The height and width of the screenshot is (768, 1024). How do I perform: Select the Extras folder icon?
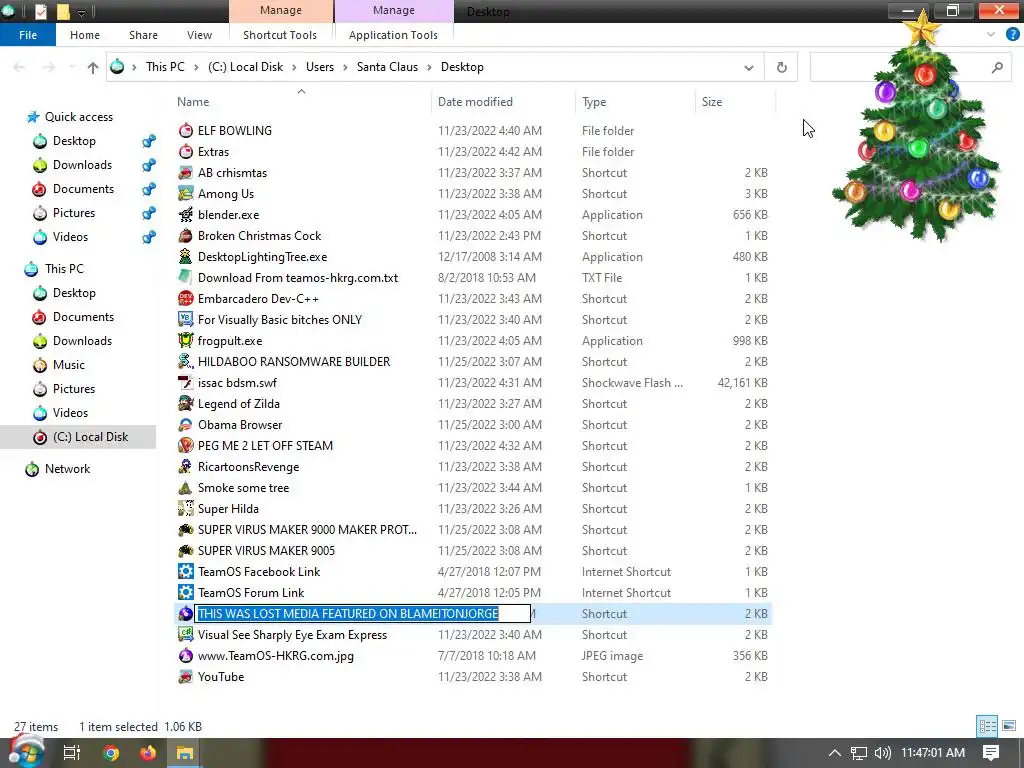coord(185,152)
